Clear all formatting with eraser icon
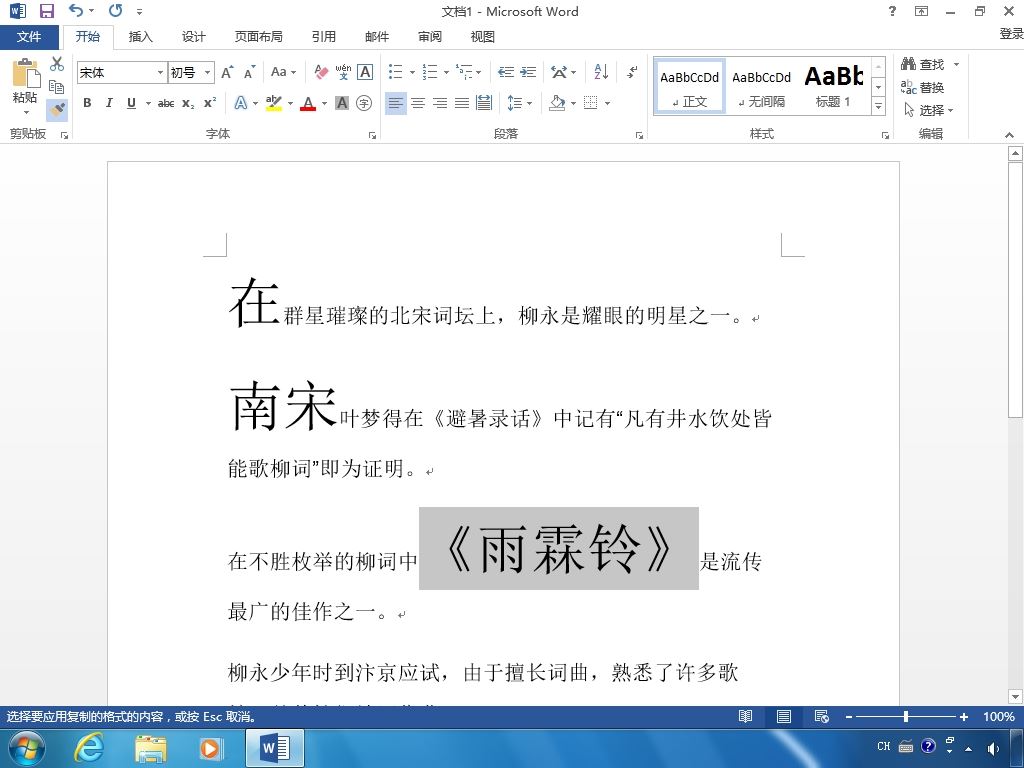This screenshot has width=1024, height=768. click(x=321, y=72)
